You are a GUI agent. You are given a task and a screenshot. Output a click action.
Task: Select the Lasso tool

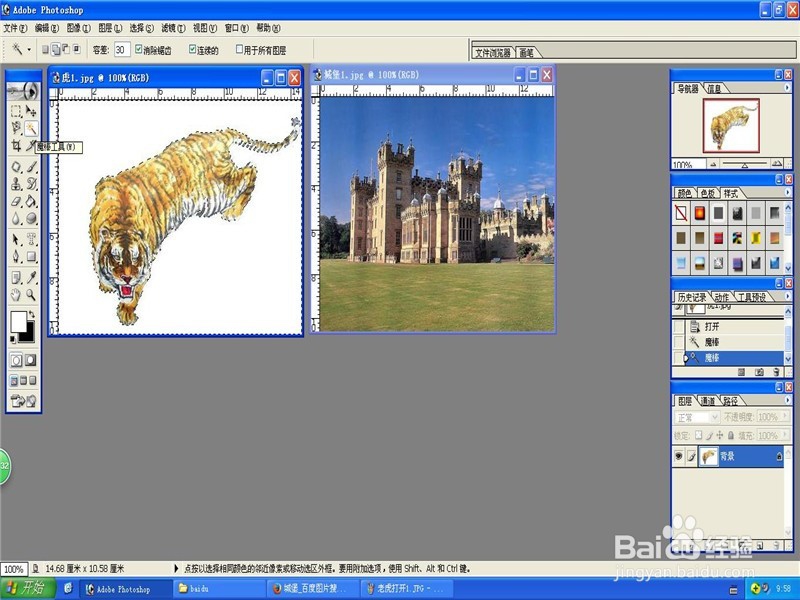point(16,128)
